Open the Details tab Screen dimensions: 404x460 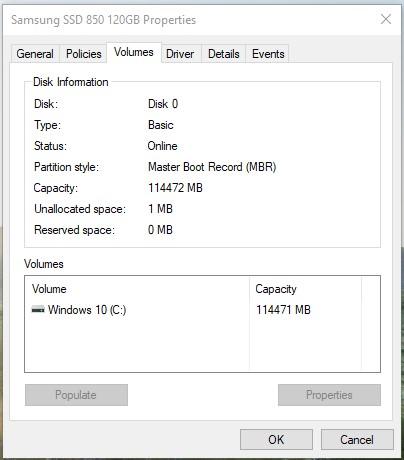(x=224, y=54)
